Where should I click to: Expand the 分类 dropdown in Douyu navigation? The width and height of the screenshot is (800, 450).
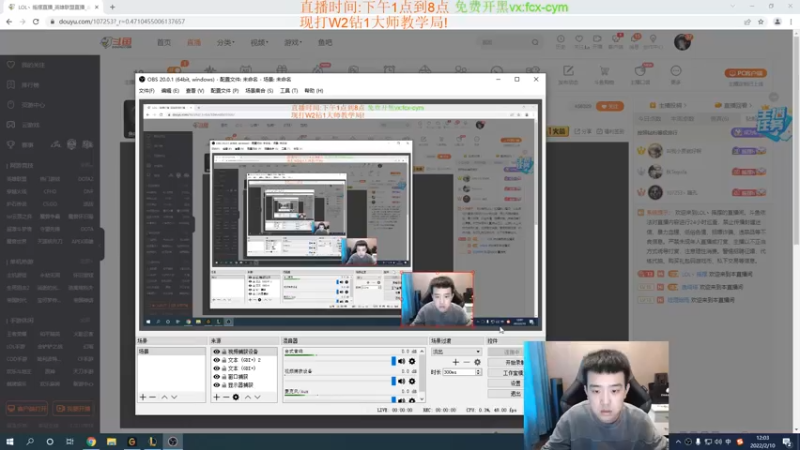tap(226, 42)
